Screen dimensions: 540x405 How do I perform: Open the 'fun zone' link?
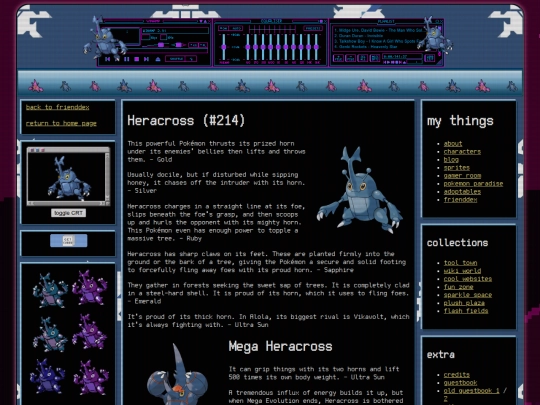[458, 287]
